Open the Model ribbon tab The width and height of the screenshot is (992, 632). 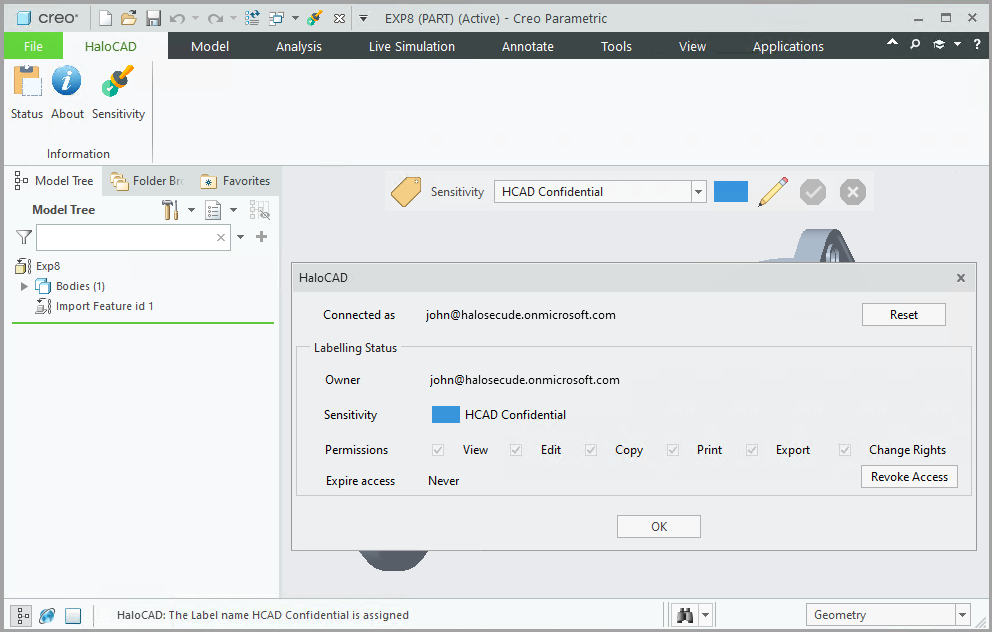210,45
